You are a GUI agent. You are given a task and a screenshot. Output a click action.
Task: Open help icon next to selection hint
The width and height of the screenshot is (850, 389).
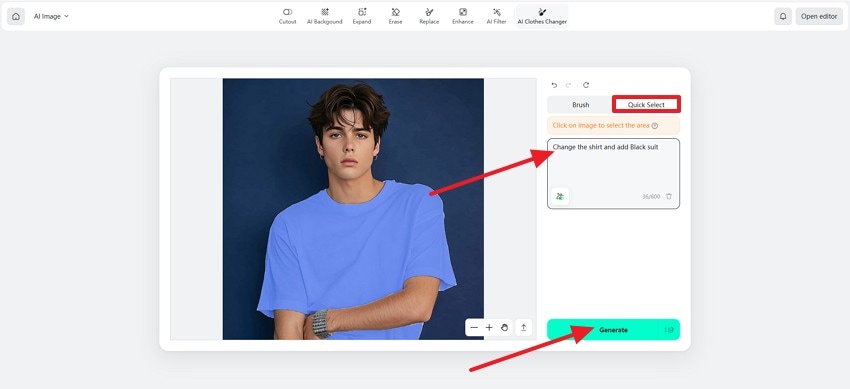coord(655,126)
